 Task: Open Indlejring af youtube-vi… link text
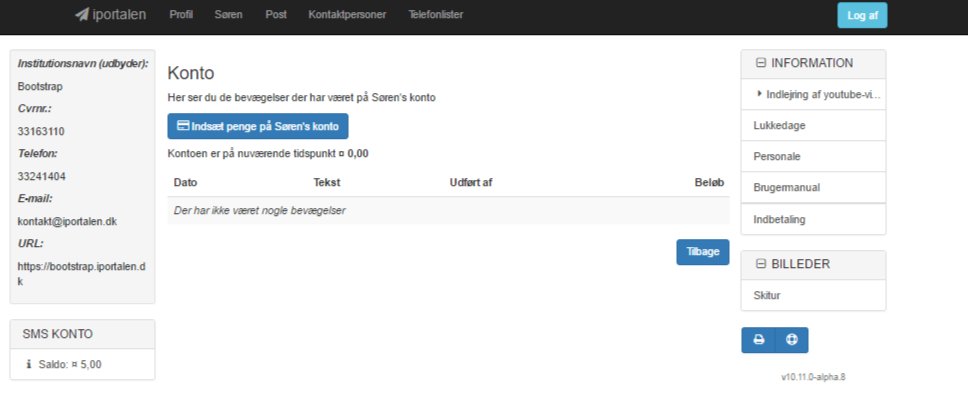823,95
